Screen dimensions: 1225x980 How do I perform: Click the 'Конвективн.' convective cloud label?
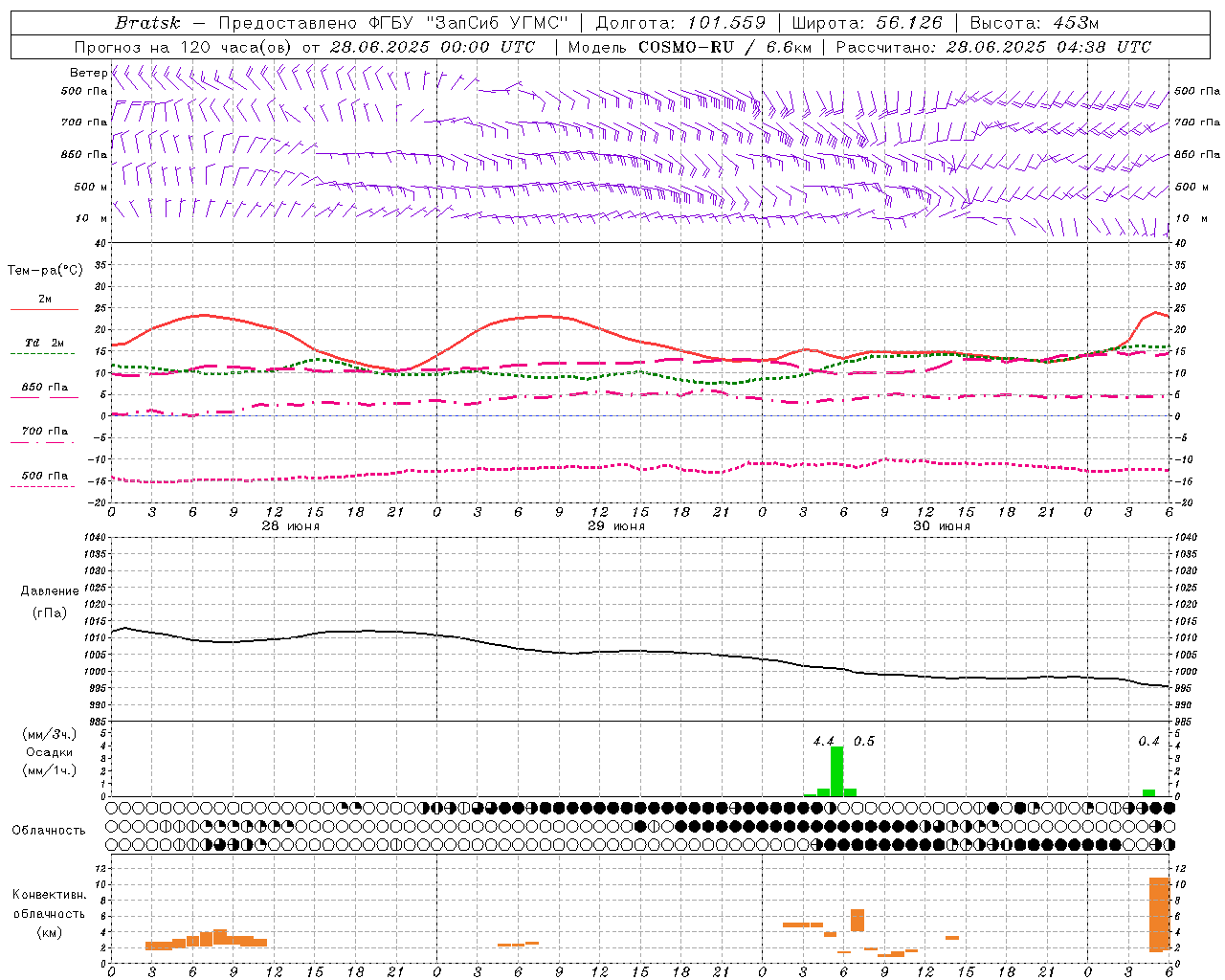coord(49,895)
